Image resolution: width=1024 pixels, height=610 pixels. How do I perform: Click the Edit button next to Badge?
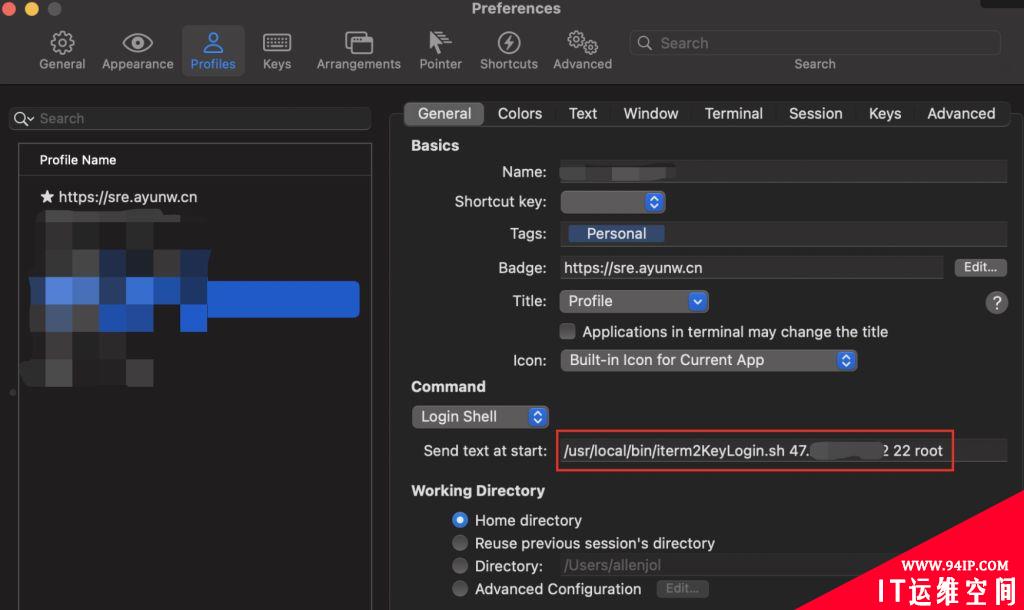pos(980,267)
